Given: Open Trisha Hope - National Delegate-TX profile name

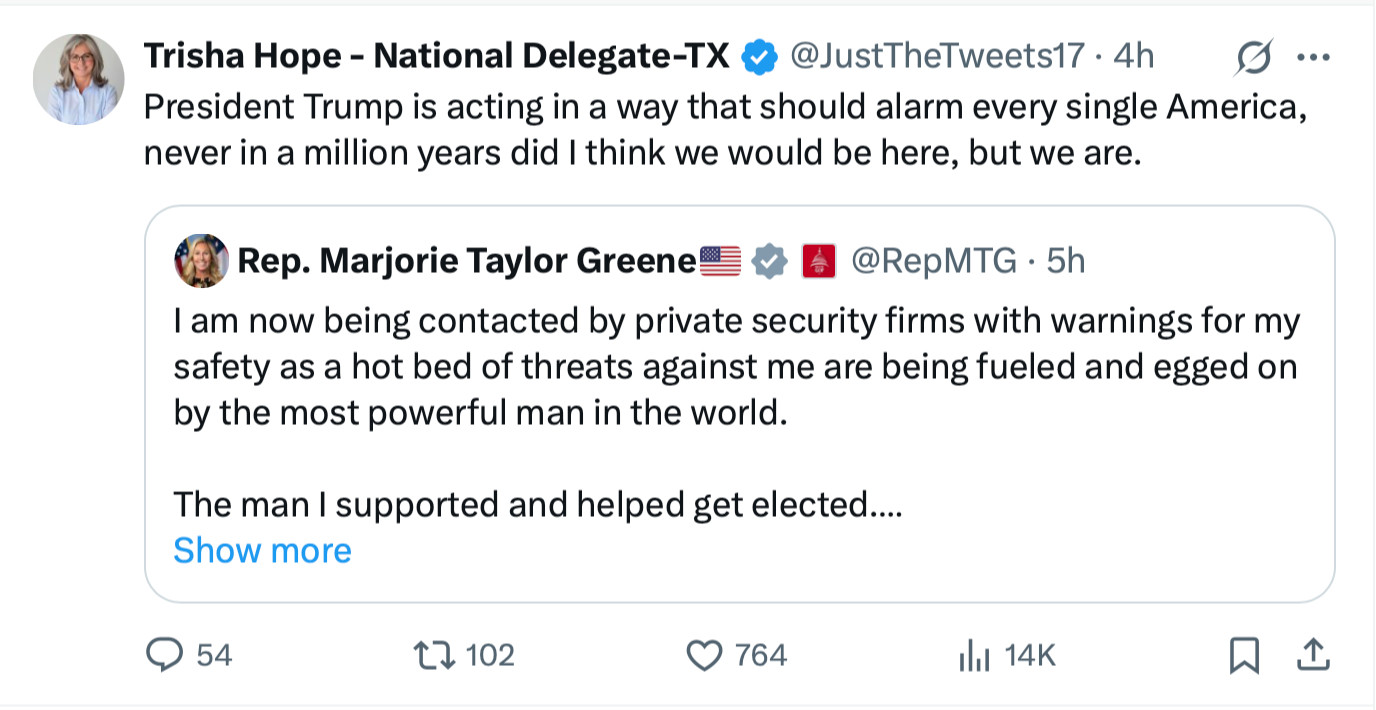Looking at the screenshot, I should pos(437,57).
